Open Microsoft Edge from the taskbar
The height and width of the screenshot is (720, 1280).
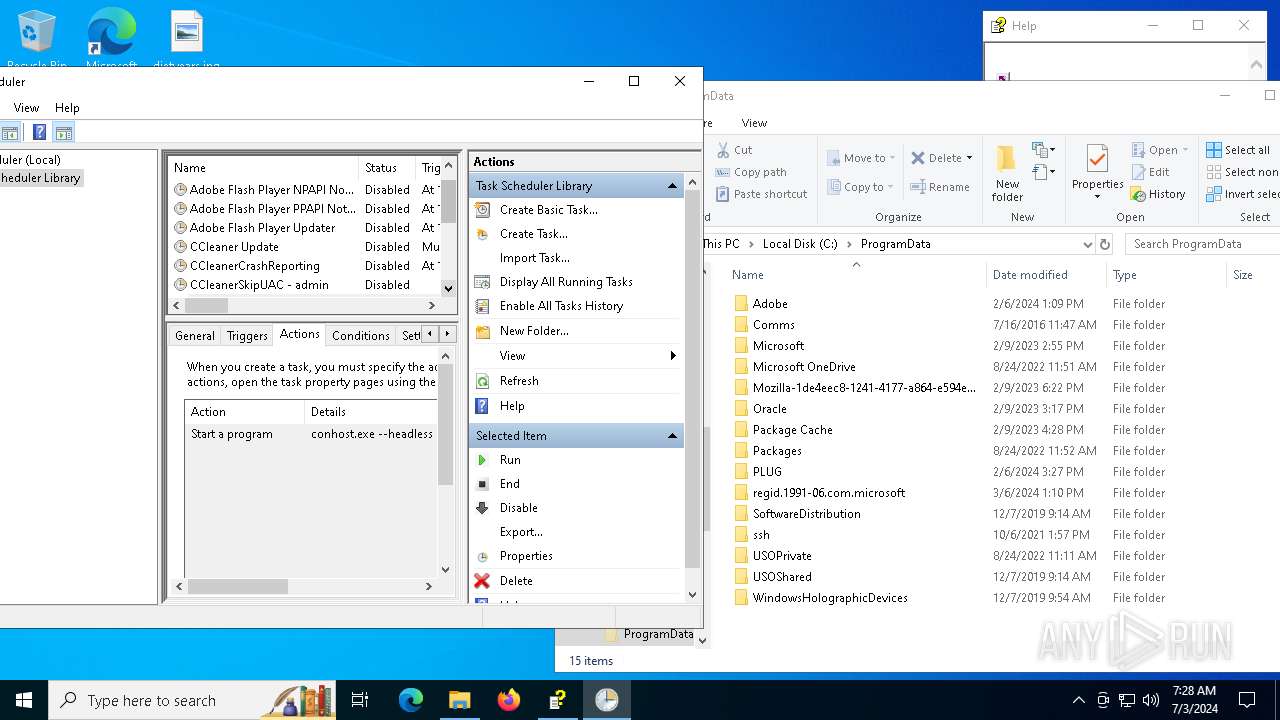point(411,700)
